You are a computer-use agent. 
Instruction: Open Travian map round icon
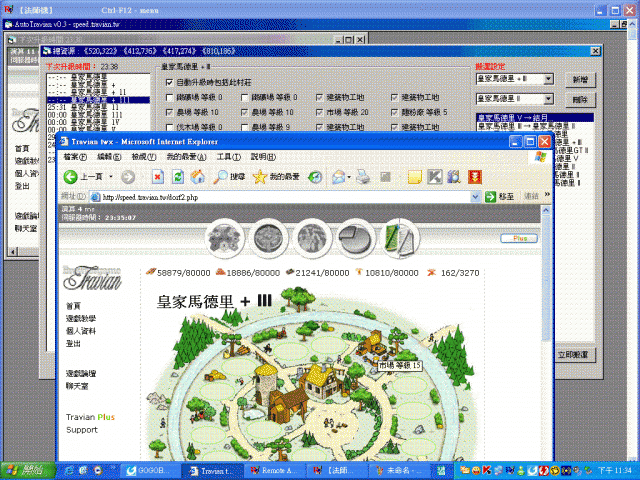click(312, 238)
